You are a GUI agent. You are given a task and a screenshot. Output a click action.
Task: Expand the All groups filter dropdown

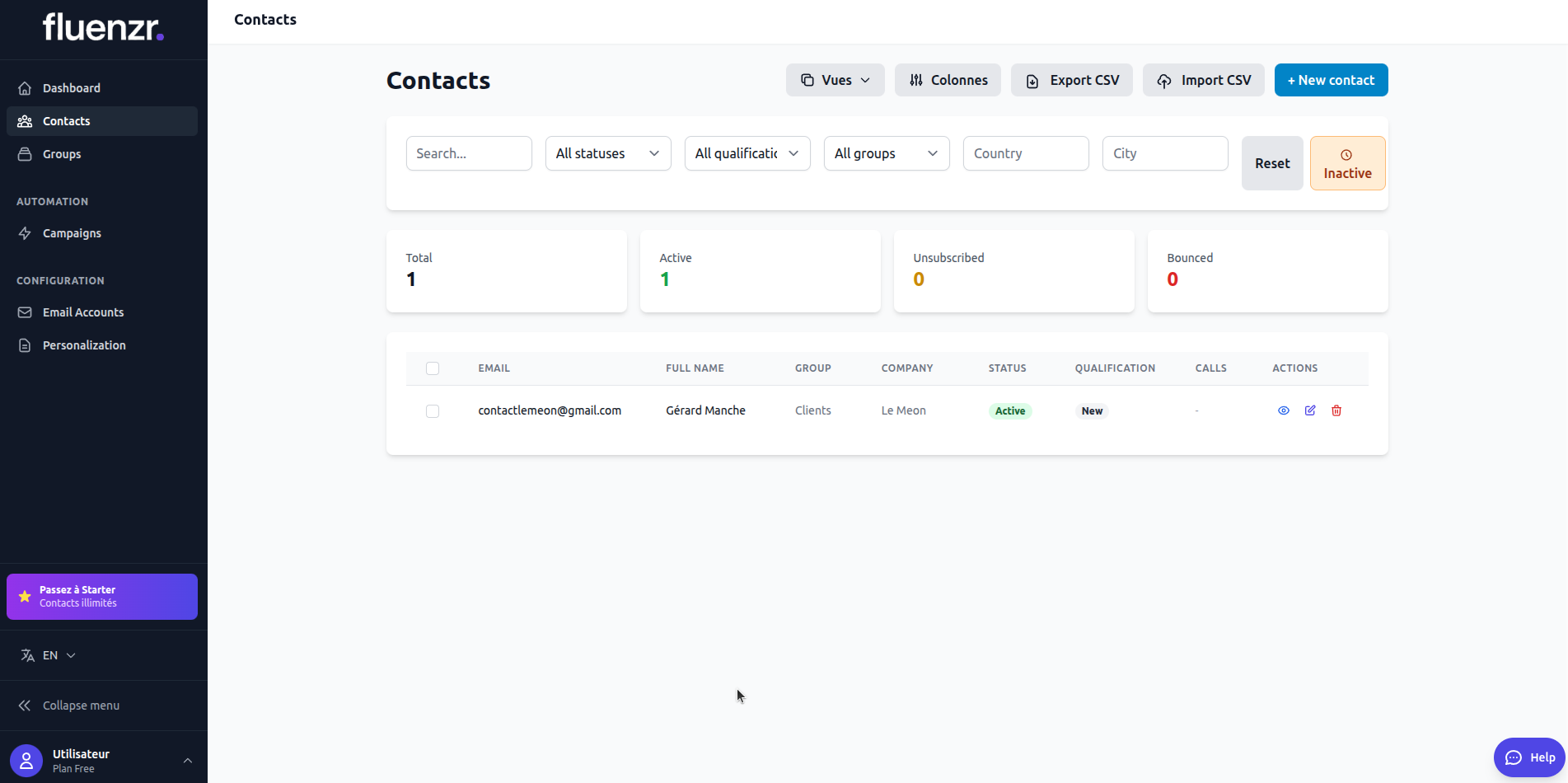pyautogui.click(x=886, y=153)
